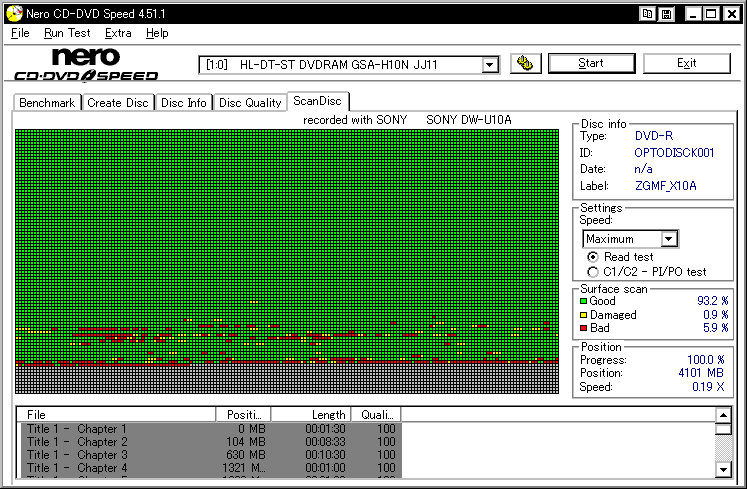Open the Extra menu
747x489 pixels.
click(118, 33)
